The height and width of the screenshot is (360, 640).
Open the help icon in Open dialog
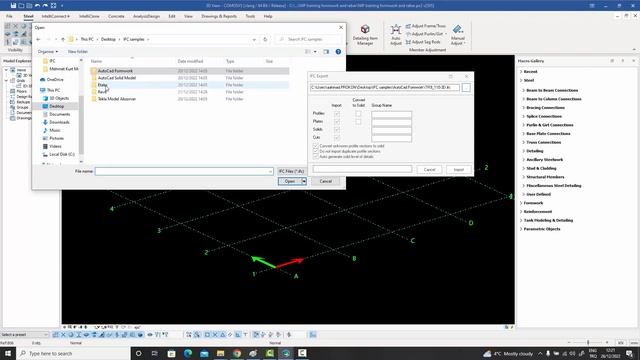pos(338,51)
